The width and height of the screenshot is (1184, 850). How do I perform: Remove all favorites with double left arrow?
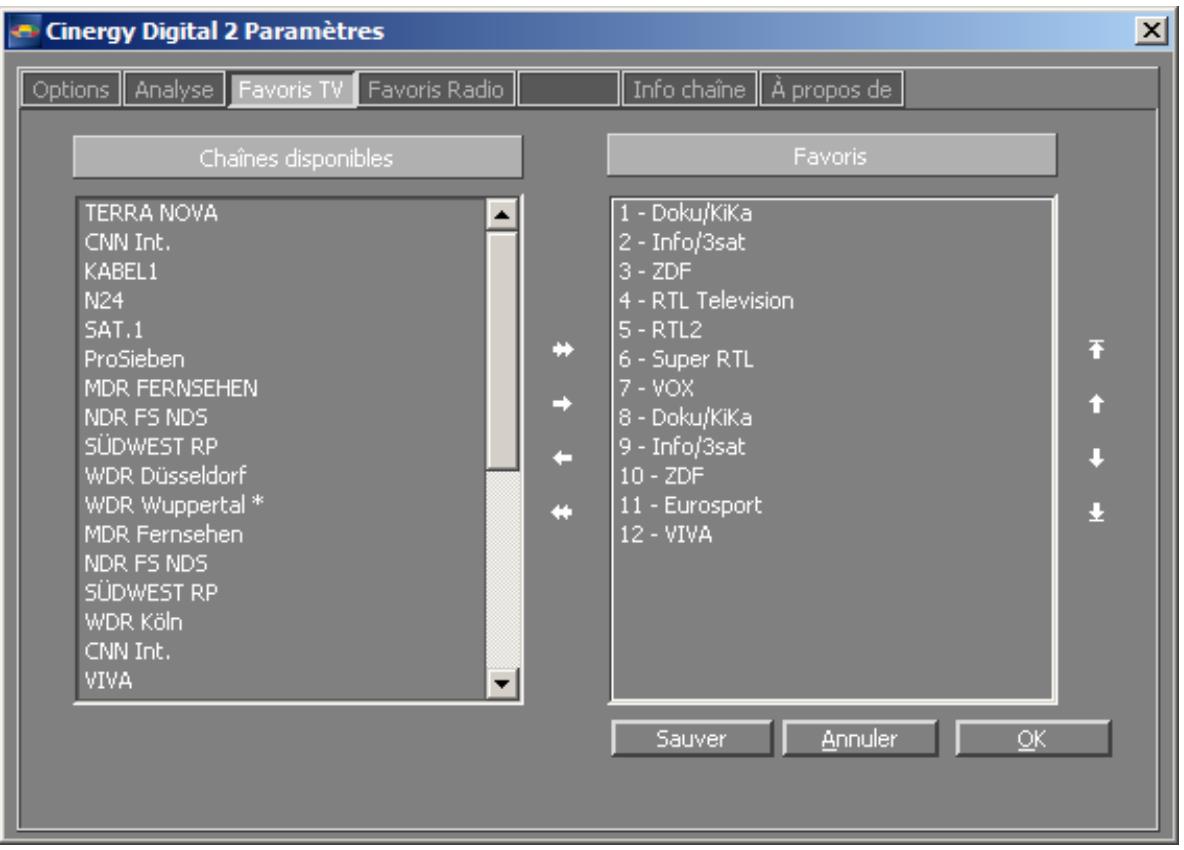click(x=562, y=512)
